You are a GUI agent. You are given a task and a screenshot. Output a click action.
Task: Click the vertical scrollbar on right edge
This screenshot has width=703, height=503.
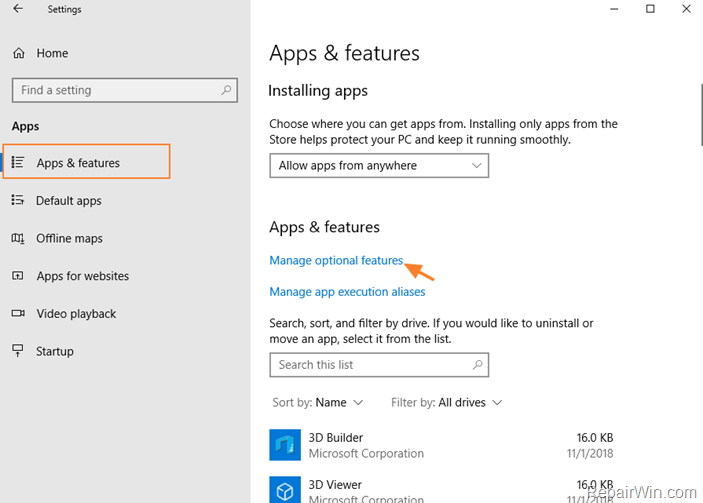point(701,115)
